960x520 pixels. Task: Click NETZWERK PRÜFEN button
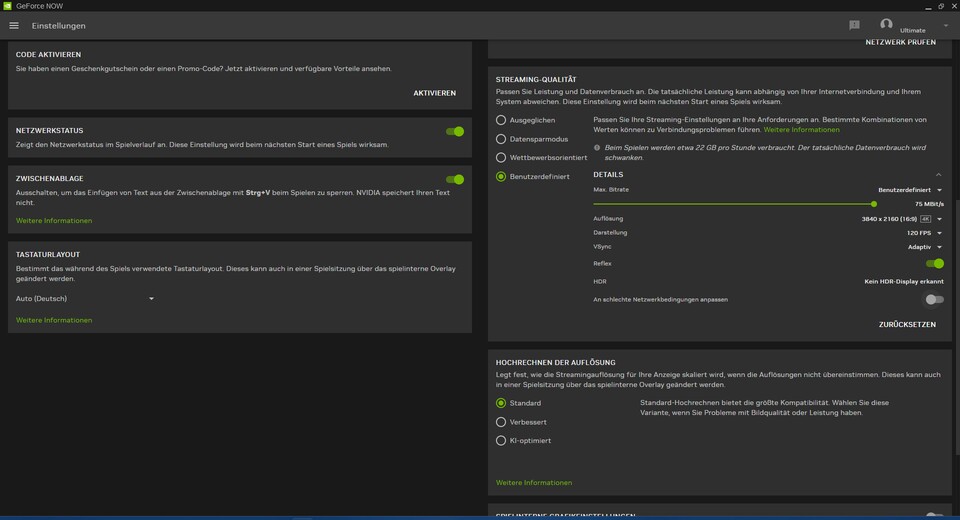(x=900, y=42)
